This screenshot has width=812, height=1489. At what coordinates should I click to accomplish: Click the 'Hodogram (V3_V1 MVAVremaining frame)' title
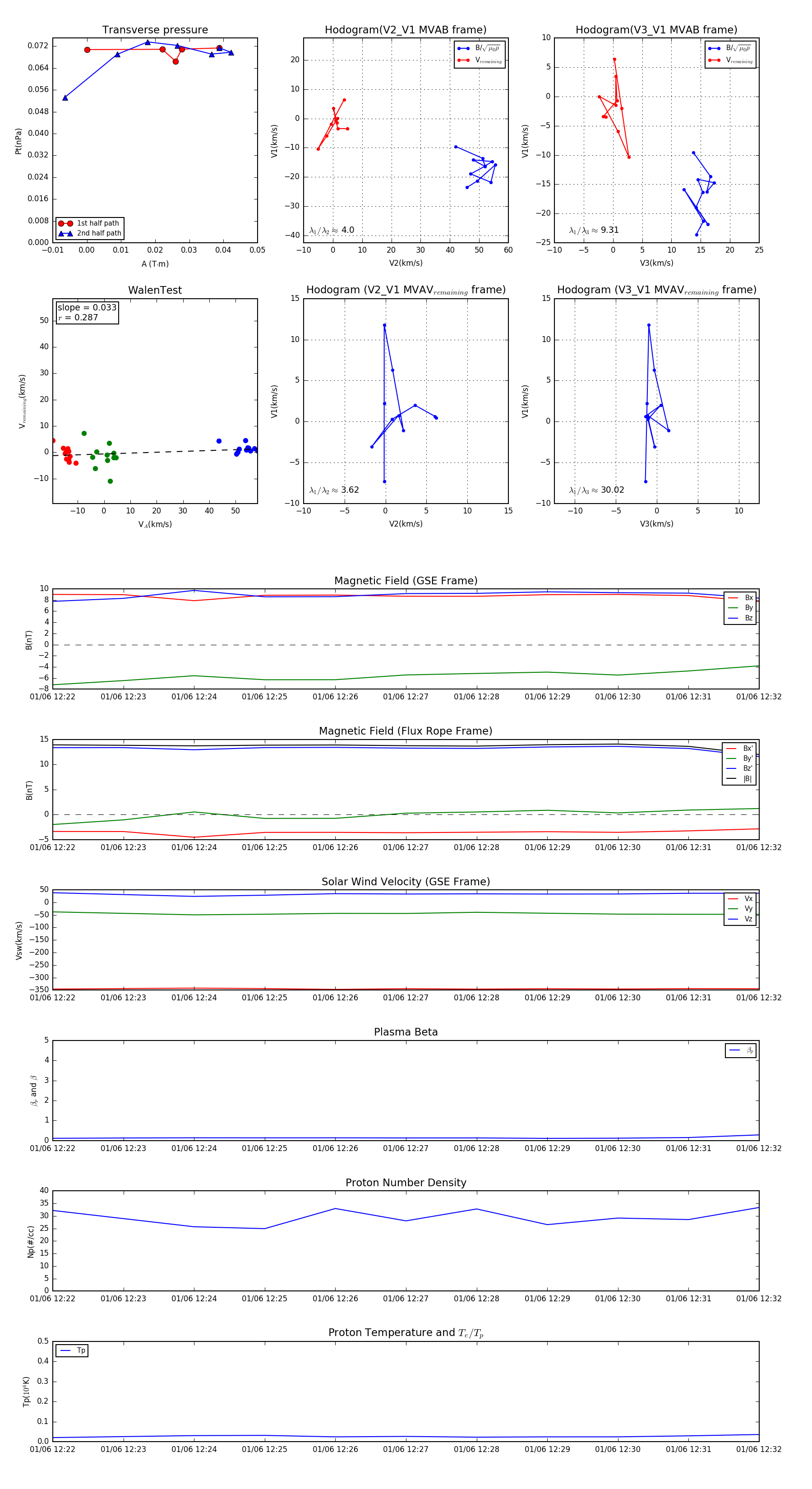point(656,290)
